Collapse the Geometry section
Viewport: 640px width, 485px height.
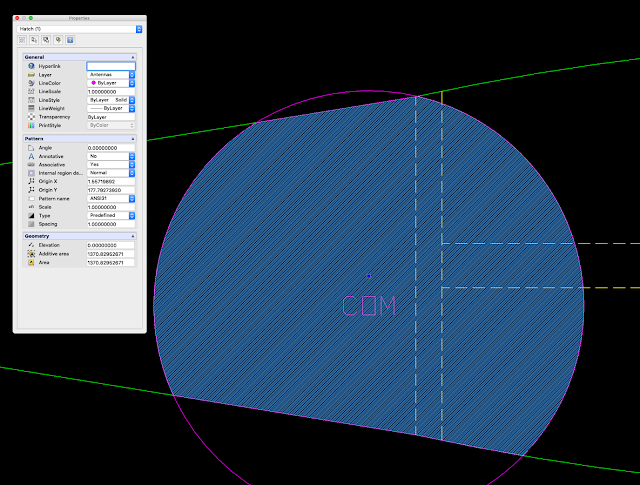point(133,236)
